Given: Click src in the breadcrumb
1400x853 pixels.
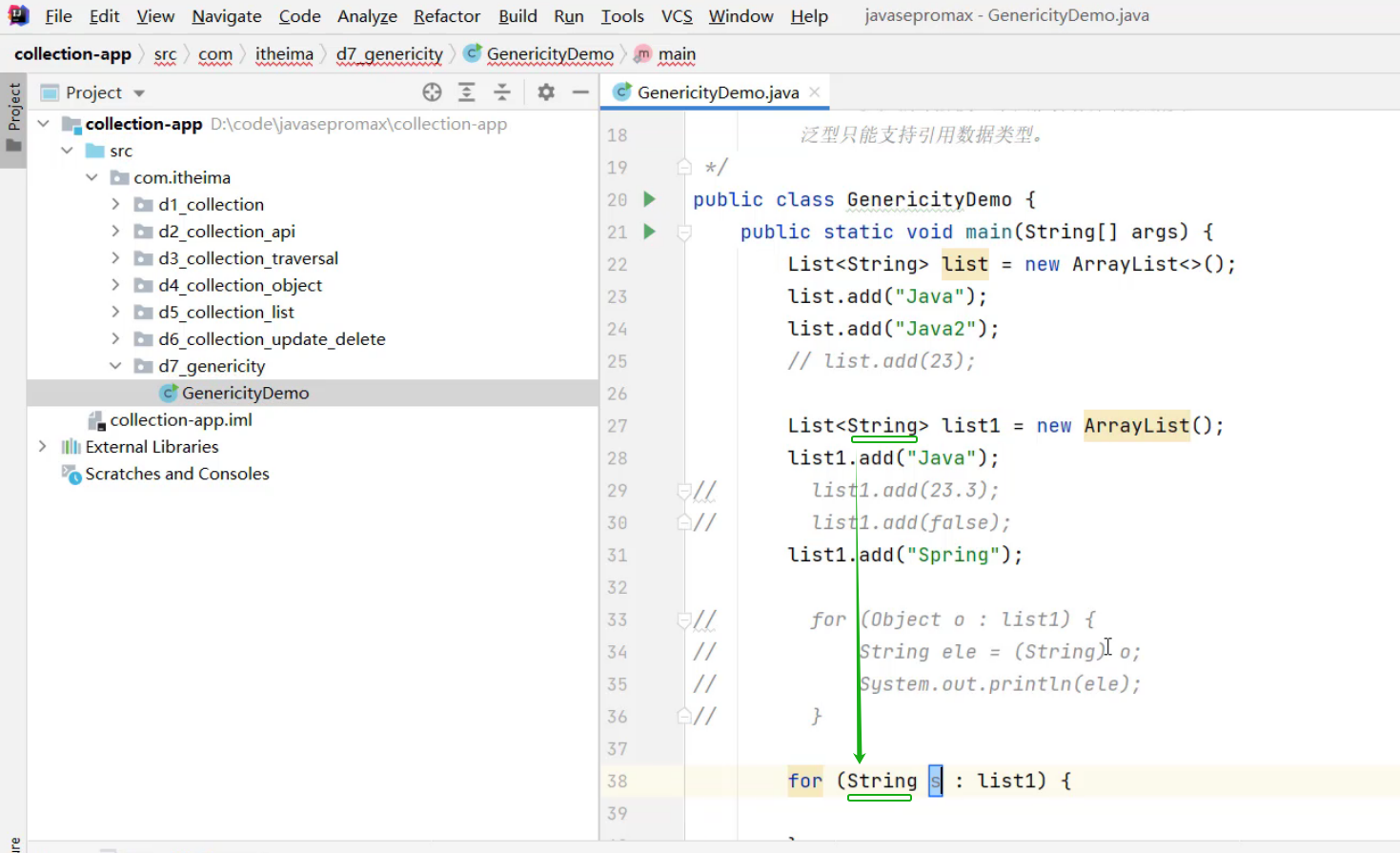Looking at the screenshot, I should 165,54.
